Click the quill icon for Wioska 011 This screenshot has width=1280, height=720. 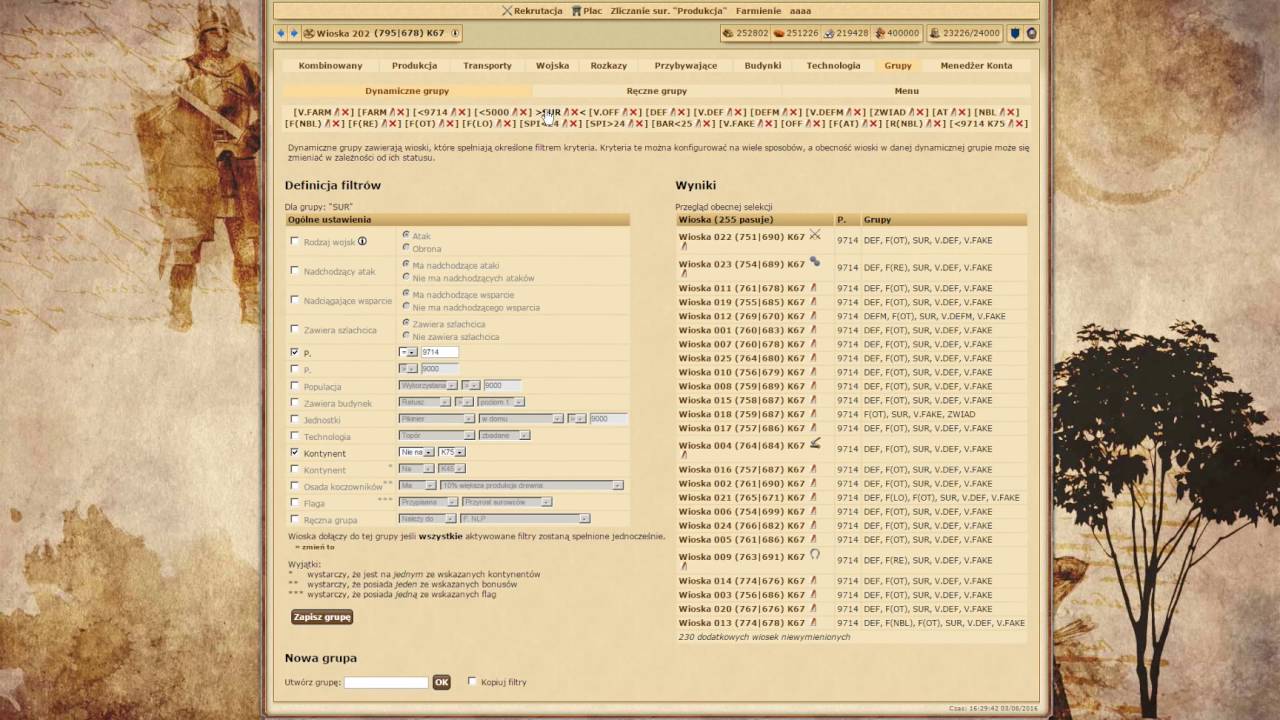[x=813, y=288]
